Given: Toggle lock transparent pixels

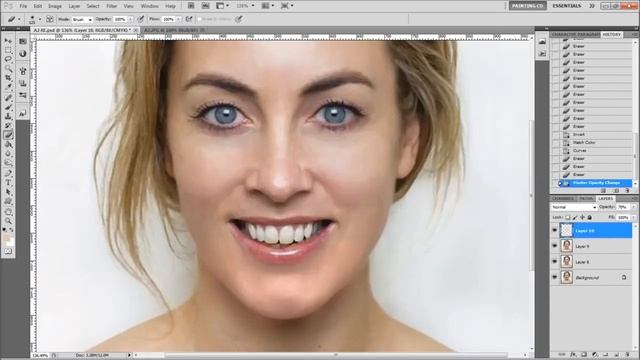Looking at the screenshot, I should click(567, 218).
